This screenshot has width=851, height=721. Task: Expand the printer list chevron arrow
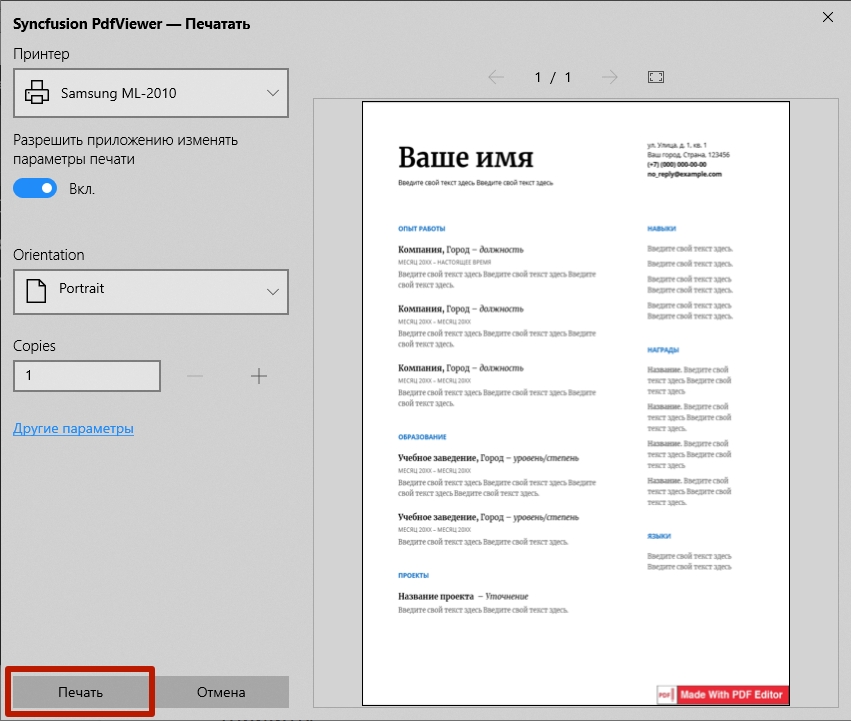tap(273, 93)
